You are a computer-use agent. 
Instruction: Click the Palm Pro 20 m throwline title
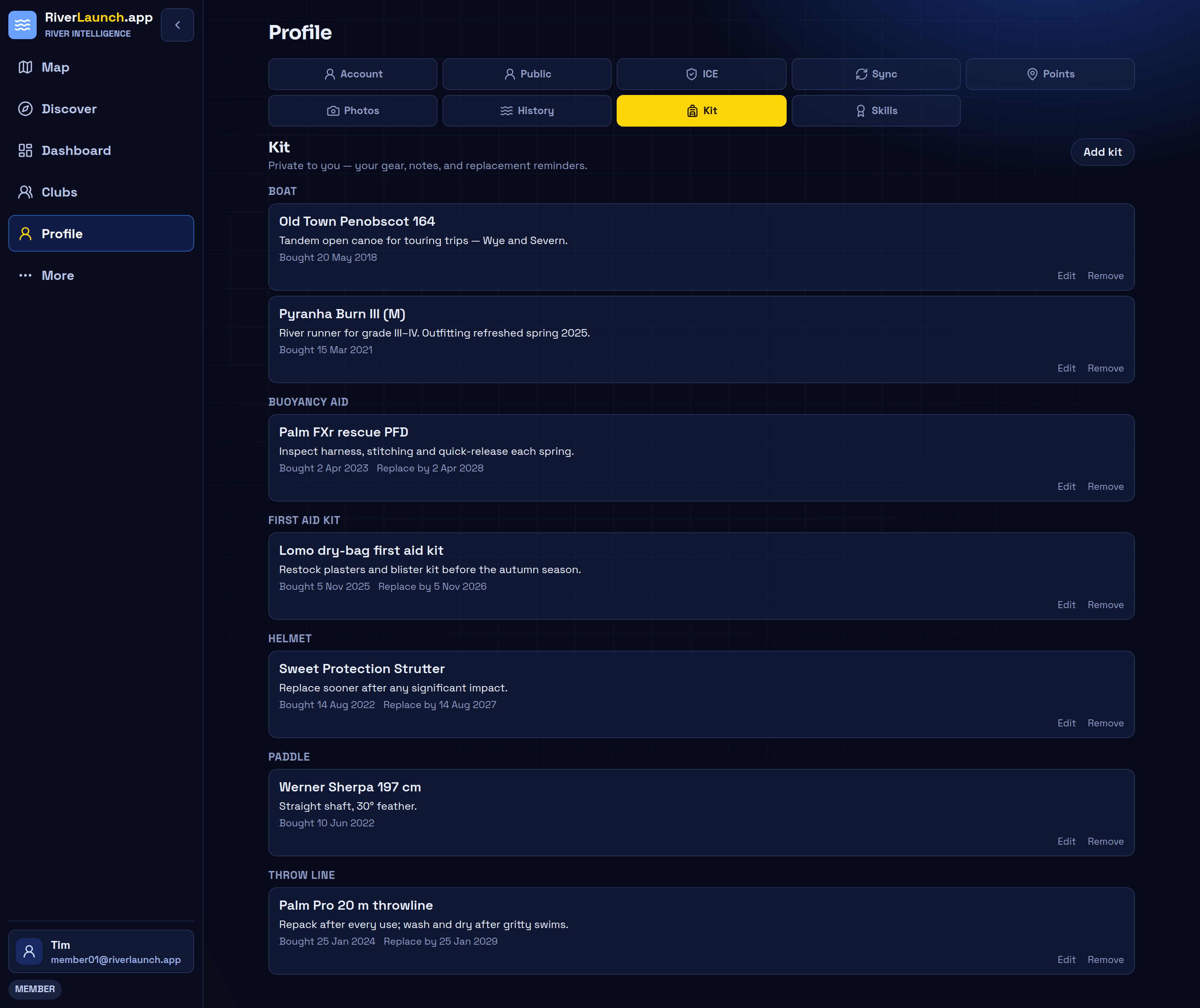[x=355, y=906]
